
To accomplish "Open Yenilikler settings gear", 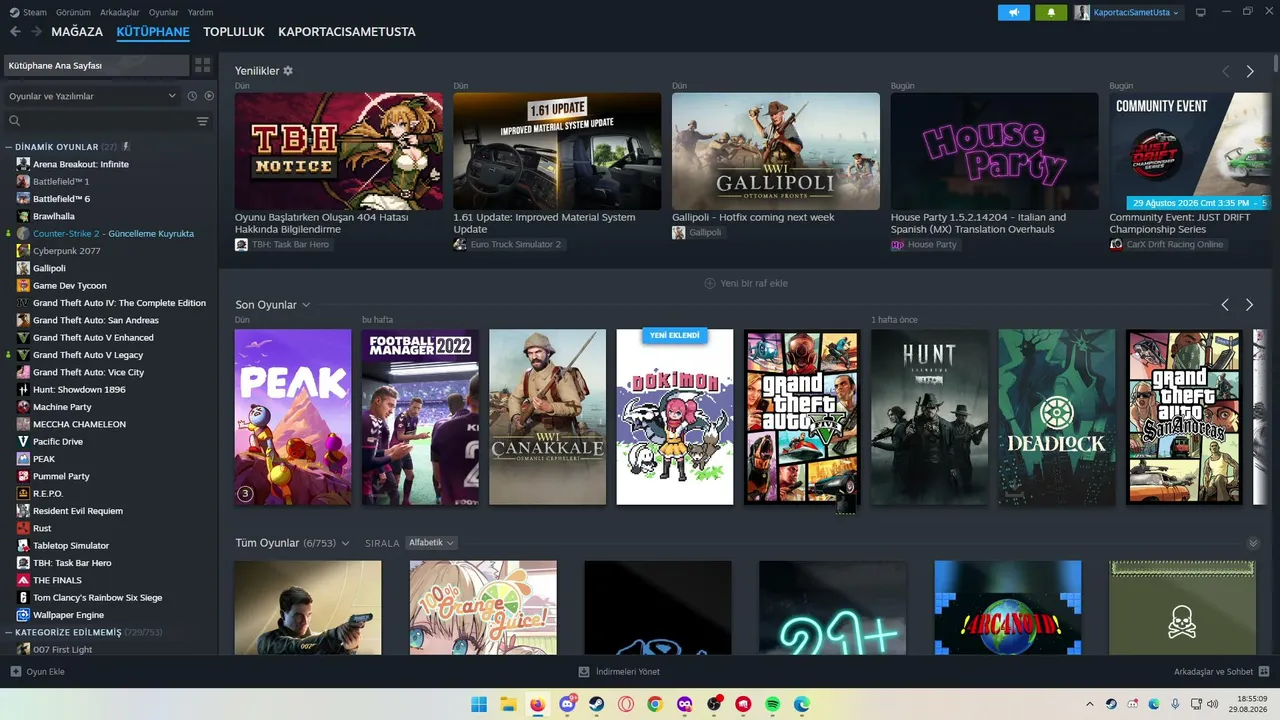I will point(288,71).
